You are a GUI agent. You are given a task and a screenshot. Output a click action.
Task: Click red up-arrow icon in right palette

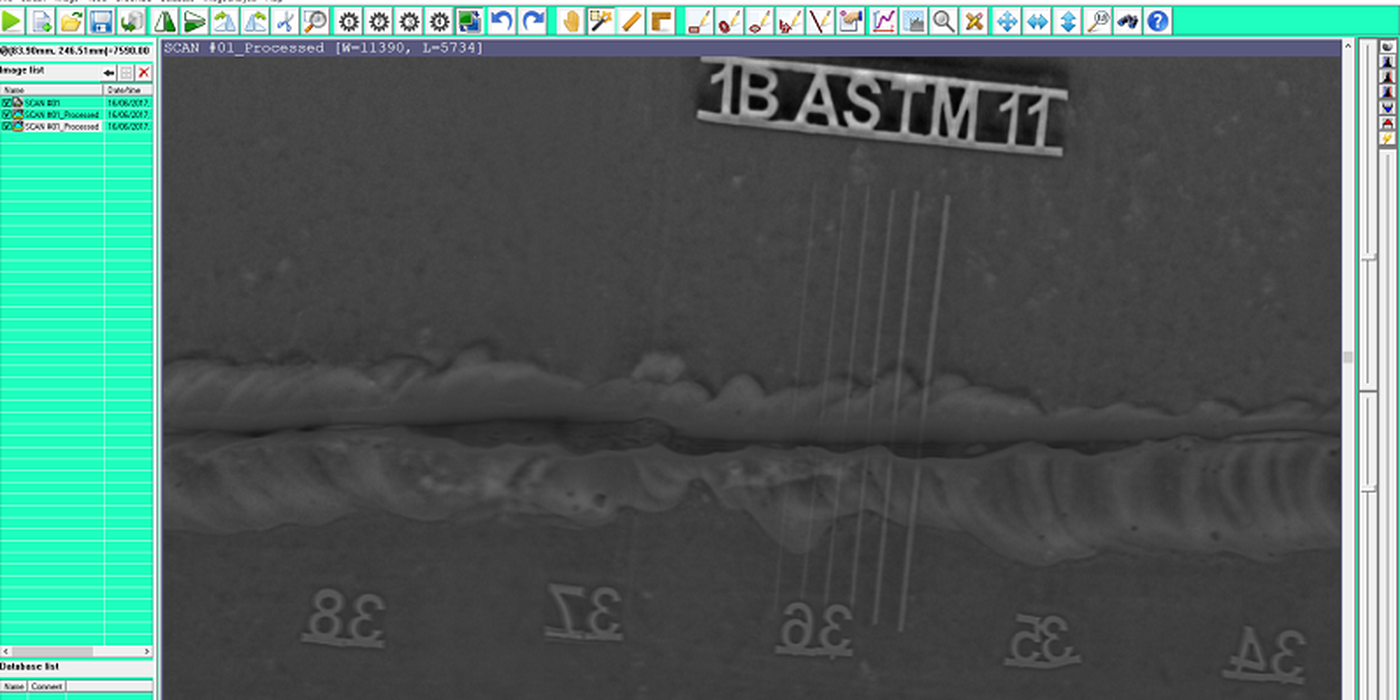click(x=1388, y=122)
